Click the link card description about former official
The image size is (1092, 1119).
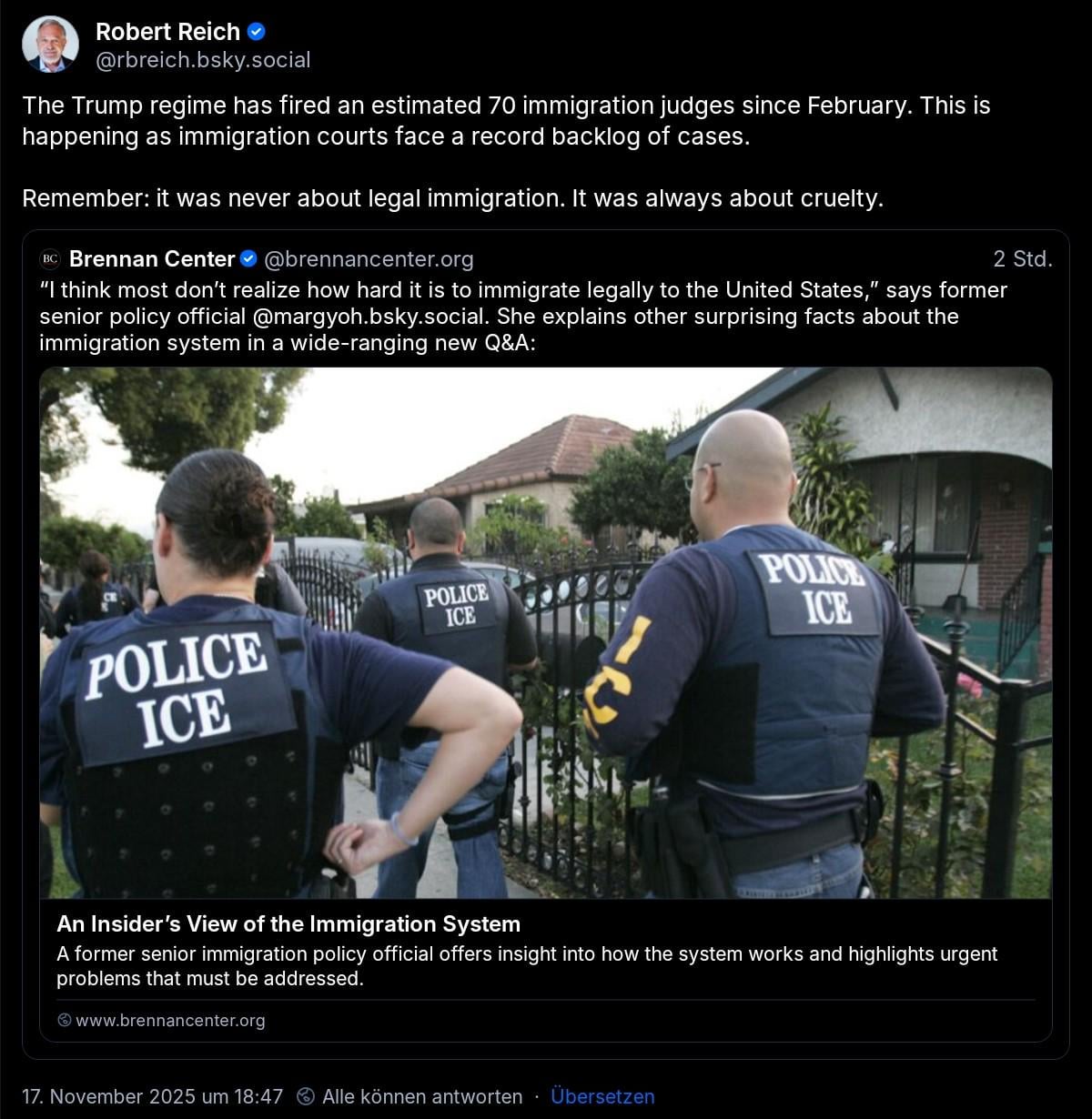pyautogui.click(x=527, y=966)
